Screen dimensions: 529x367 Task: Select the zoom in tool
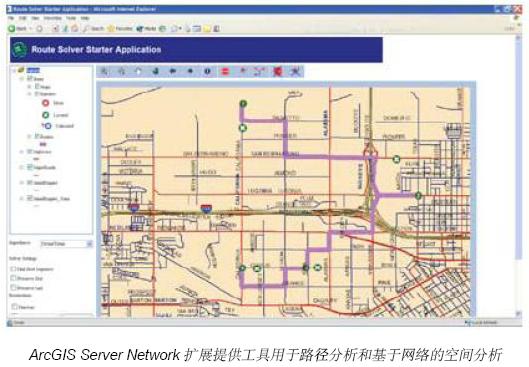click(x=105, y=71)
